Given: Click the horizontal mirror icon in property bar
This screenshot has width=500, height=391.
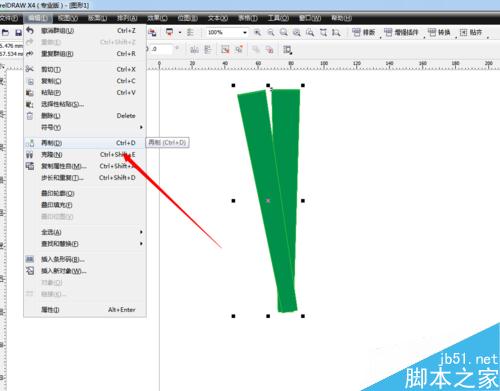Looking at the screenshot, I should pyautogui.click(x=194, y=50).
